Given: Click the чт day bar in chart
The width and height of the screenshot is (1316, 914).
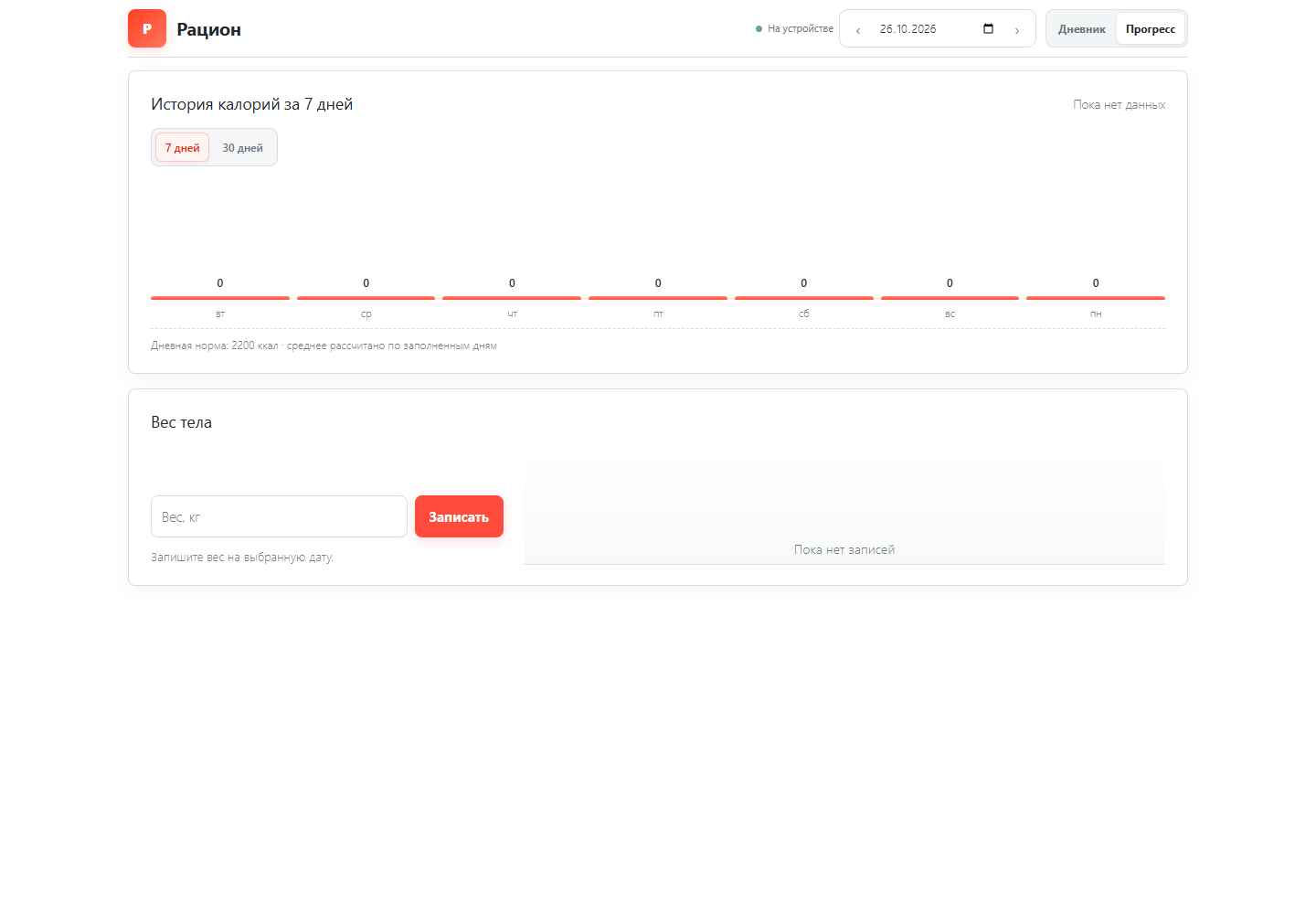Looking at the screenshot, I should tap(512, 298).
